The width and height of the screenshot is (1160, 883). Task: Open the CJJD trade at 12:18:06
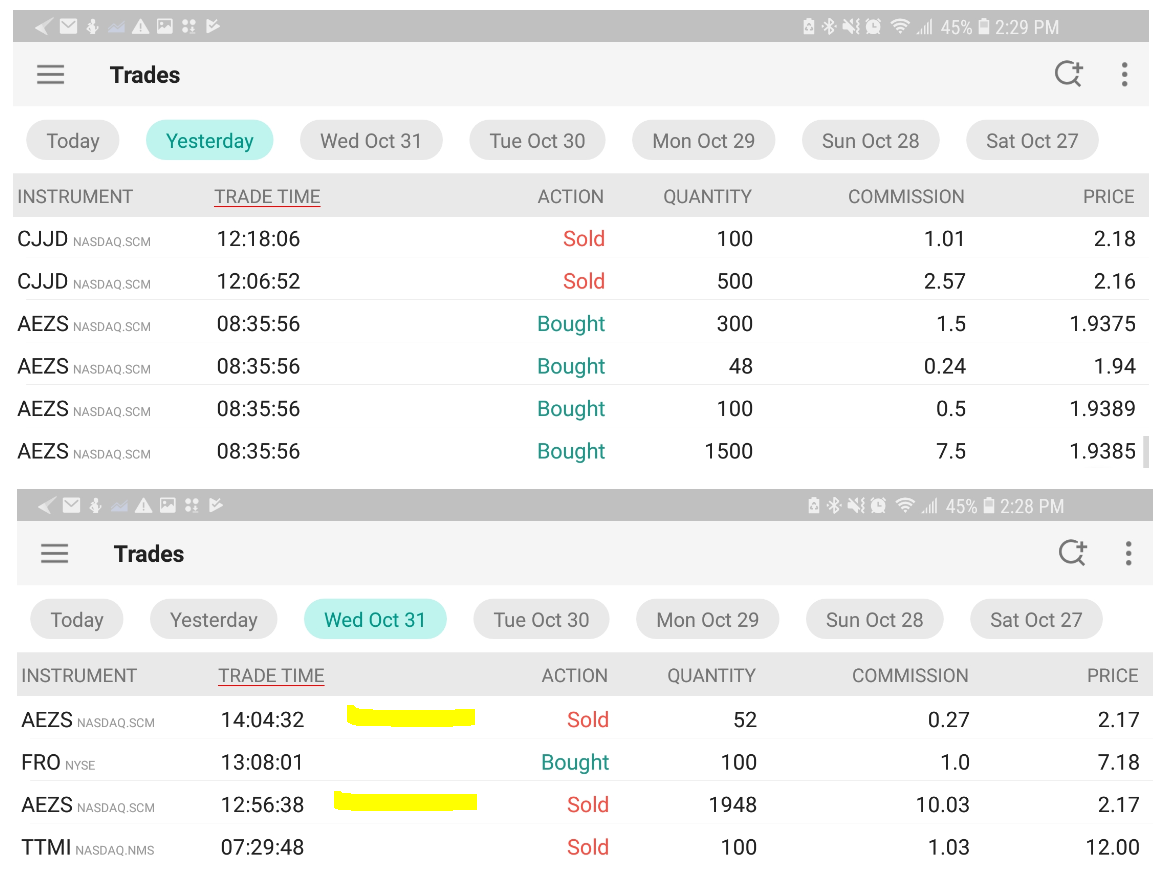tap(400, 239)
